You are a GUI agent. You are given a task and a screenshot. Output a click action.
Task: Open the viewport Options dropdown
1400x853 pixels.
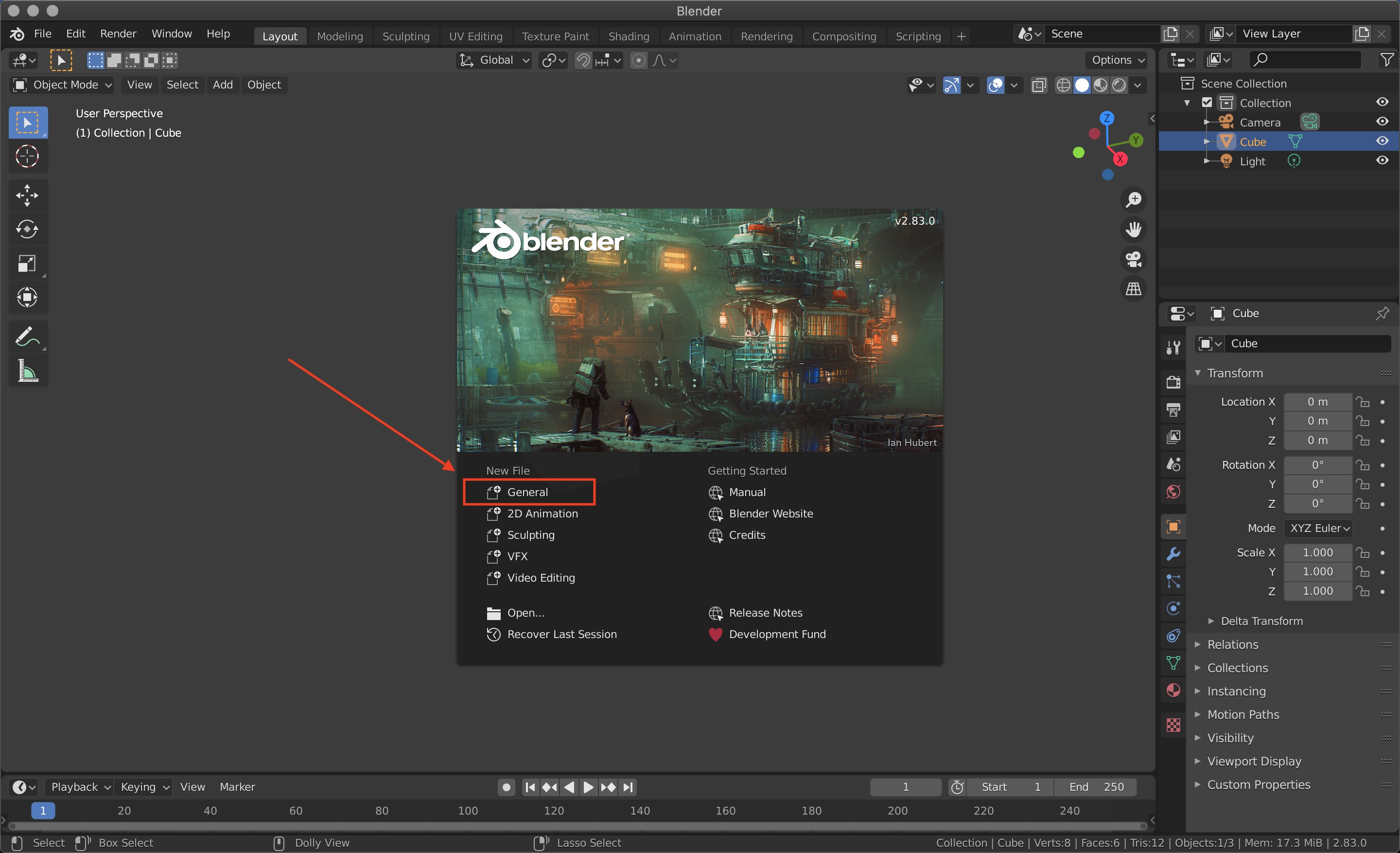point(1118,60)
